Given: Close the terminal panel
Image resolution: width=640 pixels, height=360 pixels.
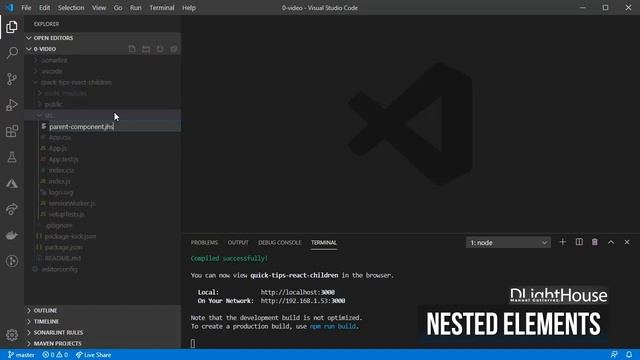Looking at the screenshot, I should point(627,242).
